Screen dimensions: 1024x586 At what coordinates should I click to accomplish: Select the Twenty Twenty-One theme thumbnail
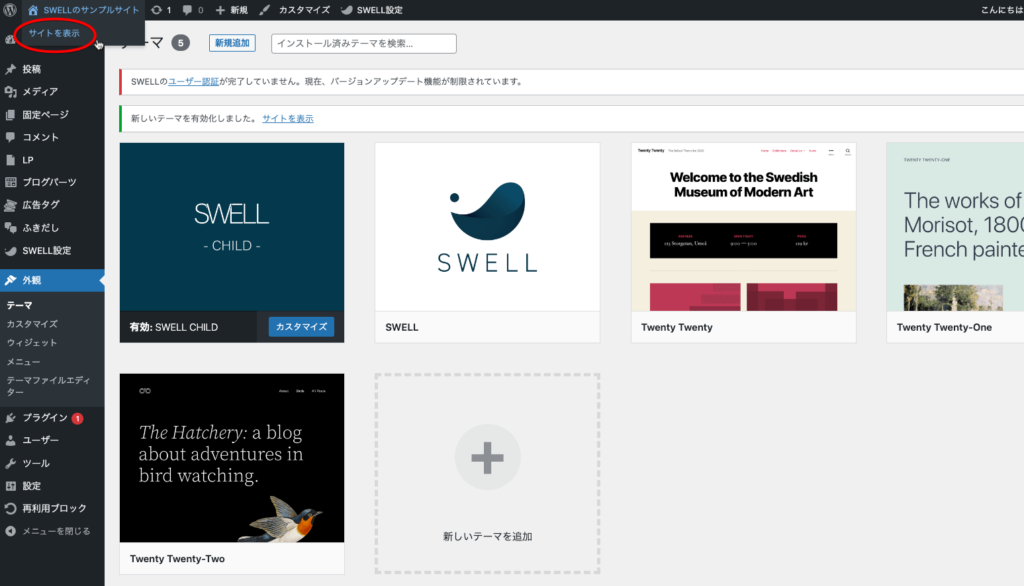[x=955, y=227]
